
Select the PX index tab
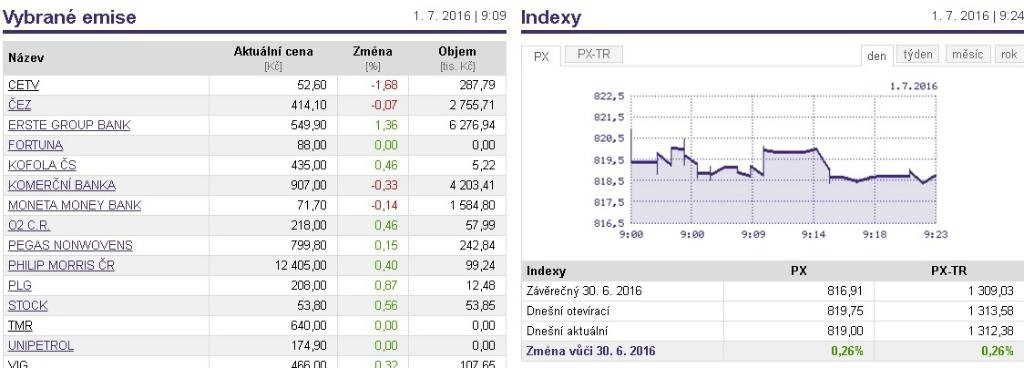coord(541,56)
